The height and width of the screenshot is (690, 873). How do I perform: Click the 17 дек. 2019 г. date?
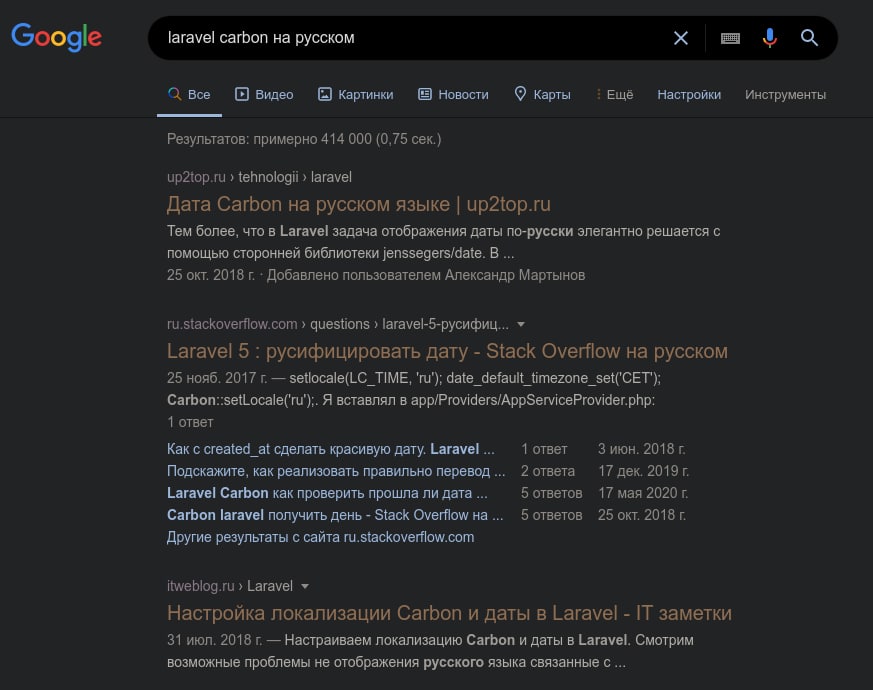tap(643, 471)
